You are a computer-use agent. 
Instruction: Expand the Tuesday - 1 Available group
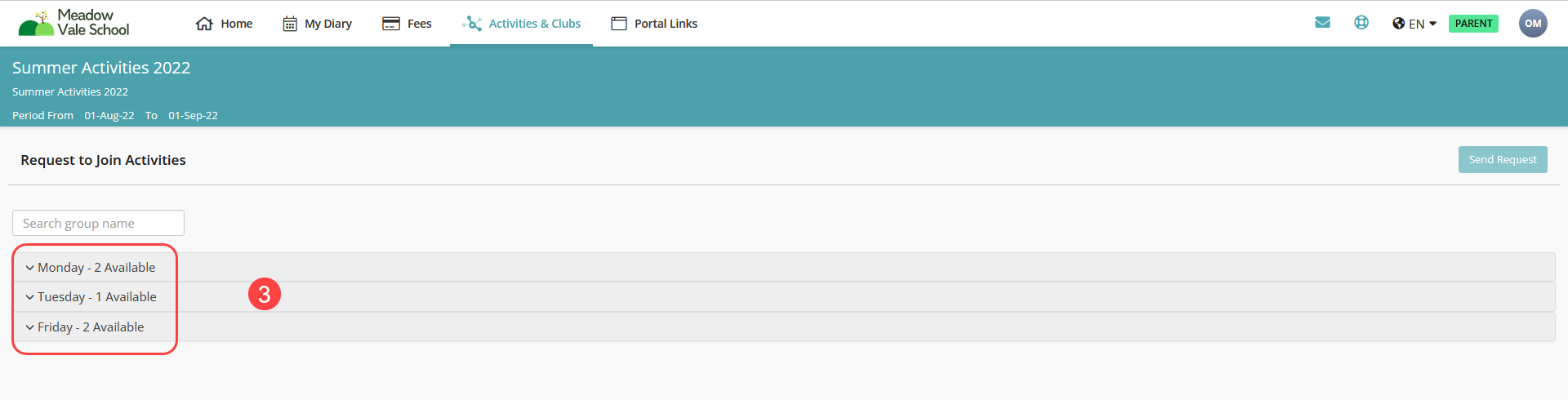point(784,297)
